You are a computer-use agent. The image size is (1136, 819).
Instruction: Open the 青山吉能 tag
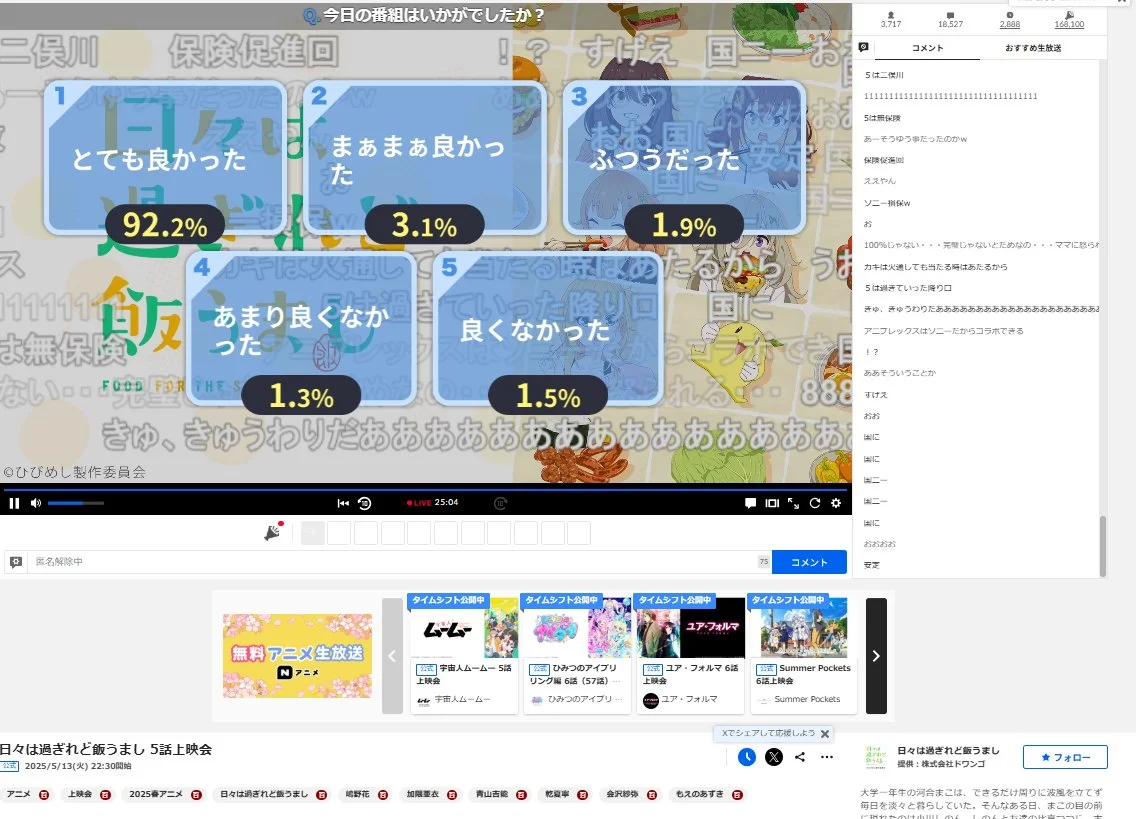(x=491, y=794)
